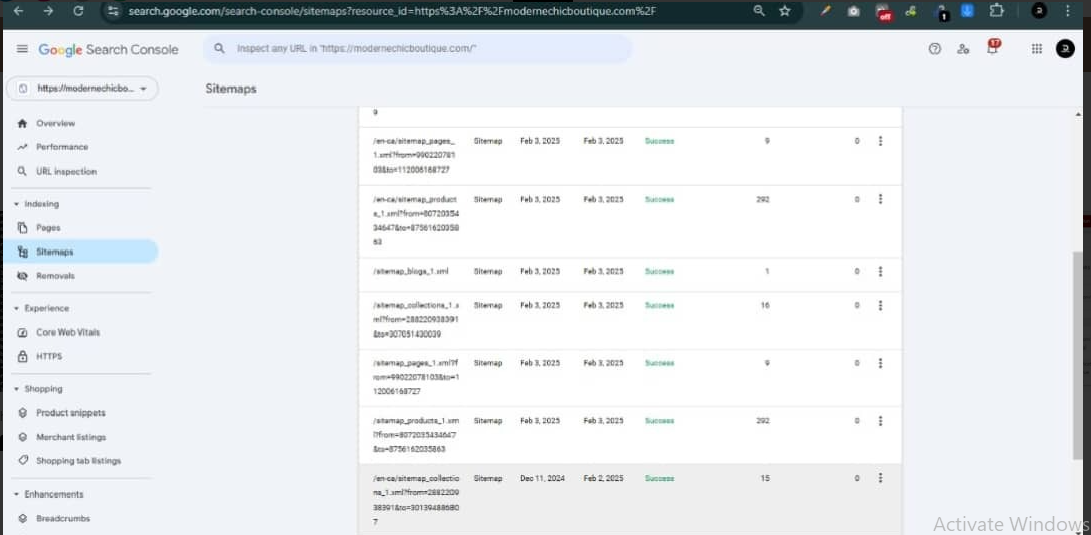
Task: Reload the page with the refresh icon
Action: (79, 11)
